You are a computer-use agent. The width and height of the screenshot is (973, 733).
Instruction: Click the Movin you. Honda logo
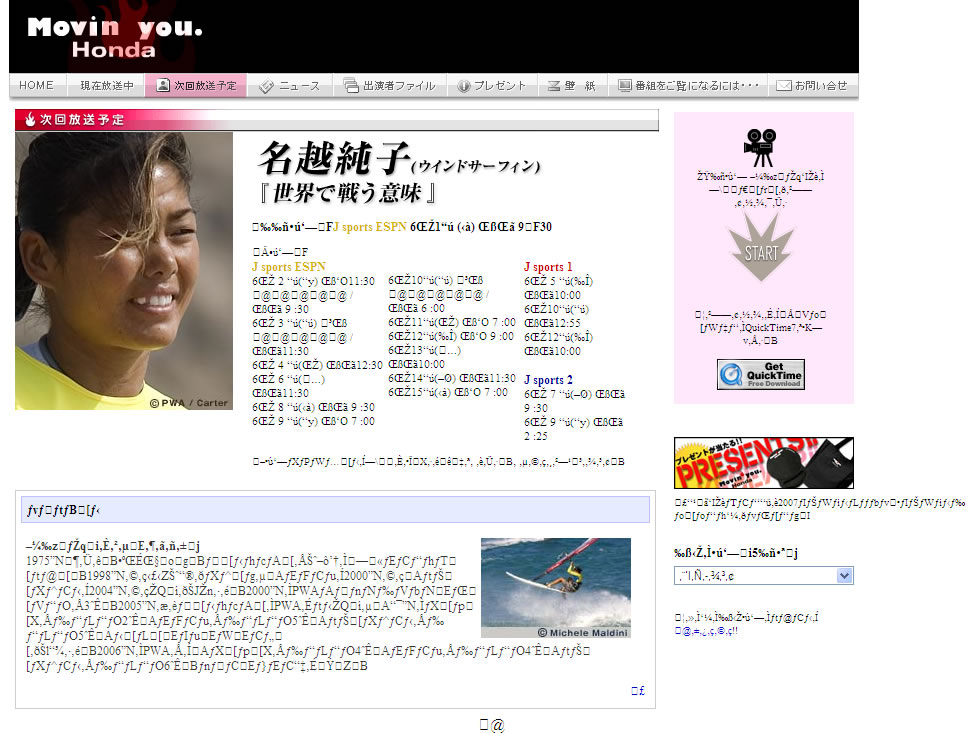coord(113,37)
